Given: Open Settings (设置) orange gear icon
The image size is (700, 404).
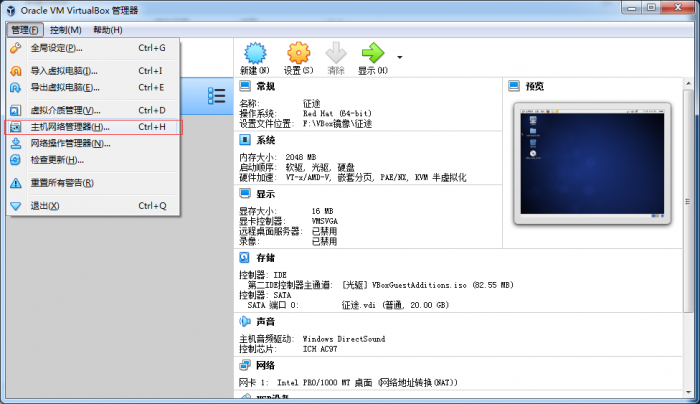Looking at the screenshot, I should (x=299, y=53).
